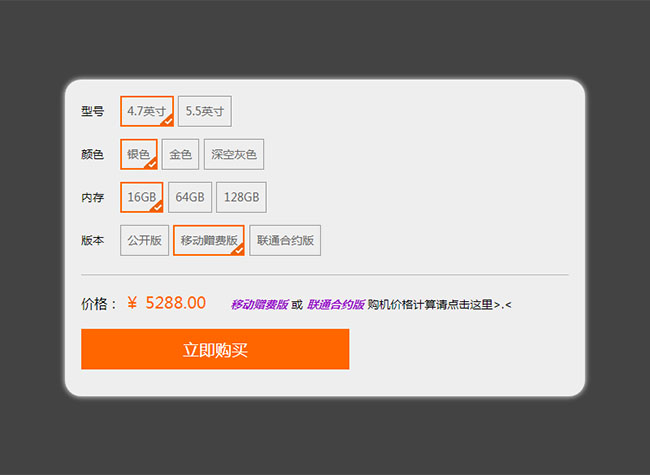Click the checkmark badge on 16GB option

coord(157,207)
